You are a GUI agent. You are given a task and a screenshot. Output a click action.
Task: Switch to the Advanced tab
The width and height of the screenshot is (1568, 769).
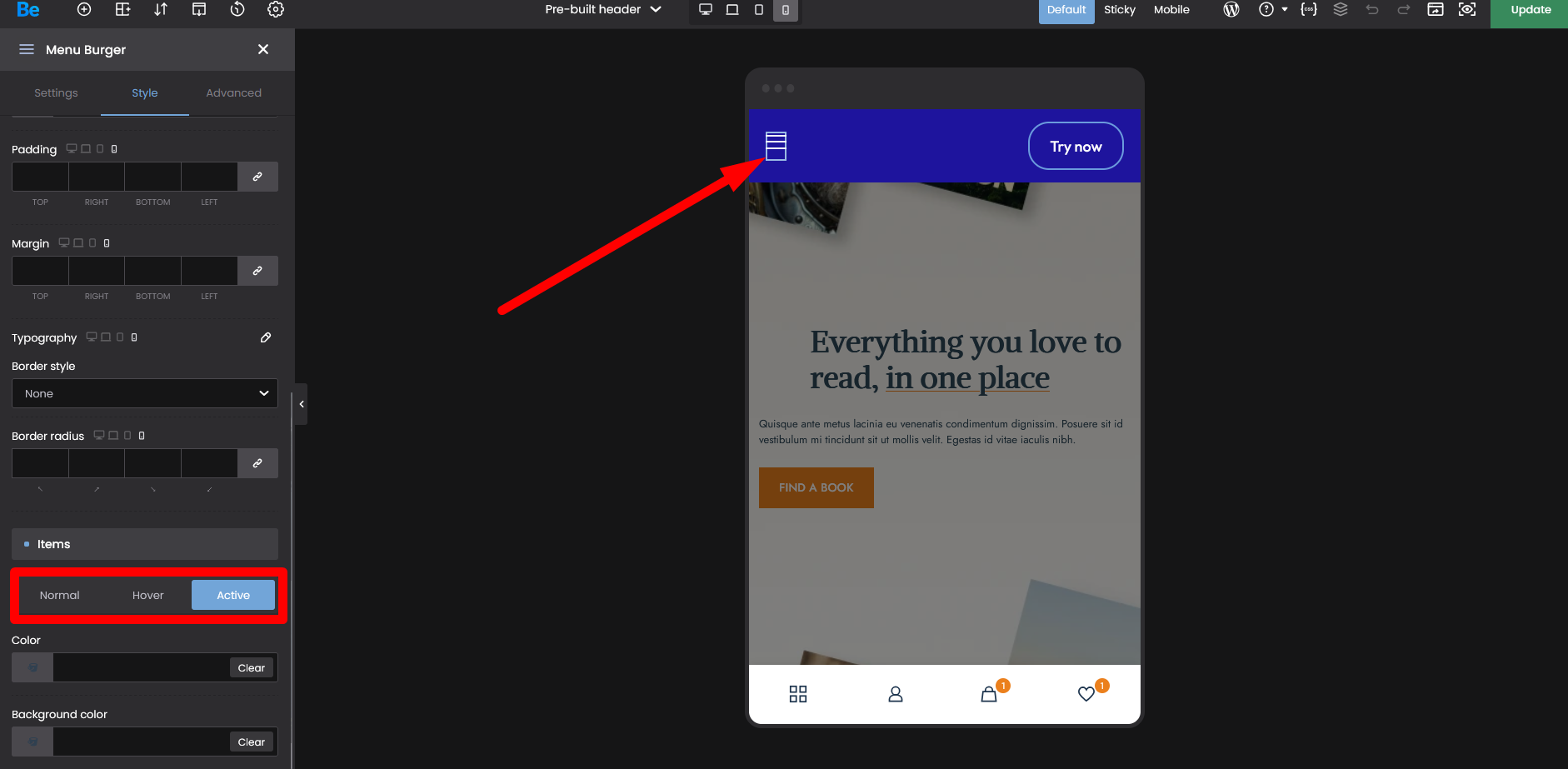233,93
